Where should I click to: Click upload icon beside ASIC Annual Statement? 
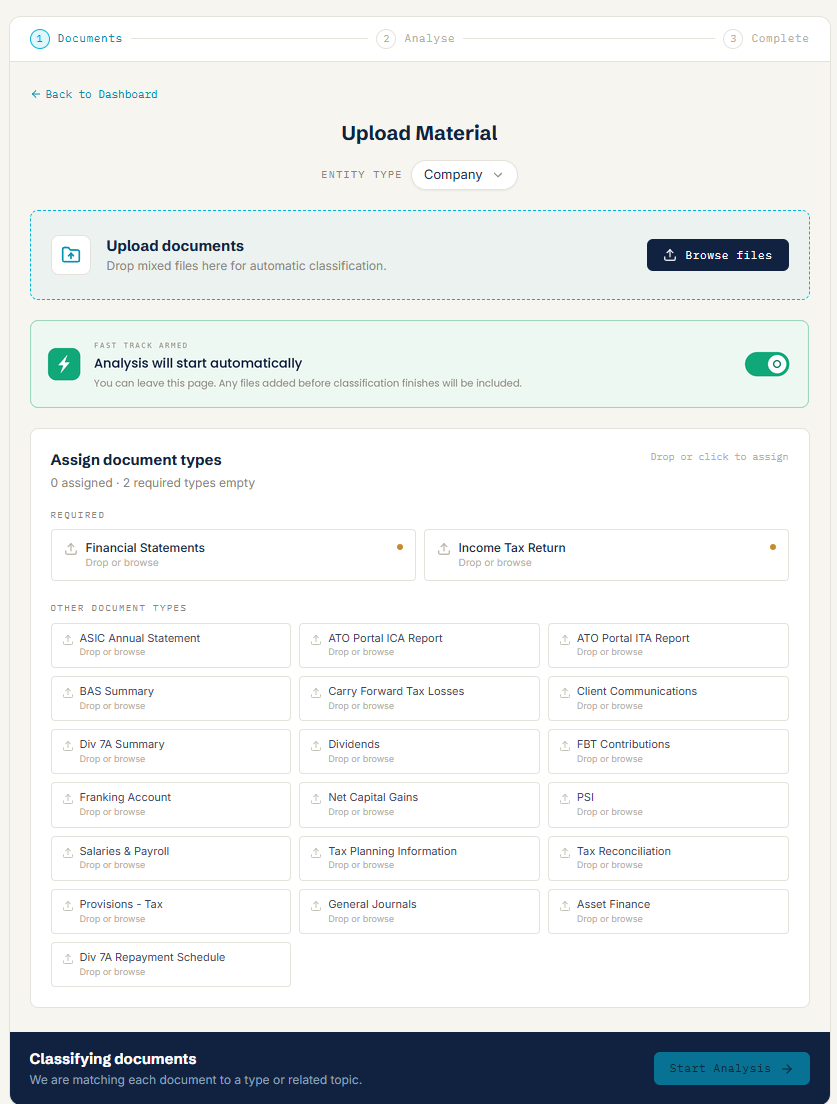pos(68,639)
